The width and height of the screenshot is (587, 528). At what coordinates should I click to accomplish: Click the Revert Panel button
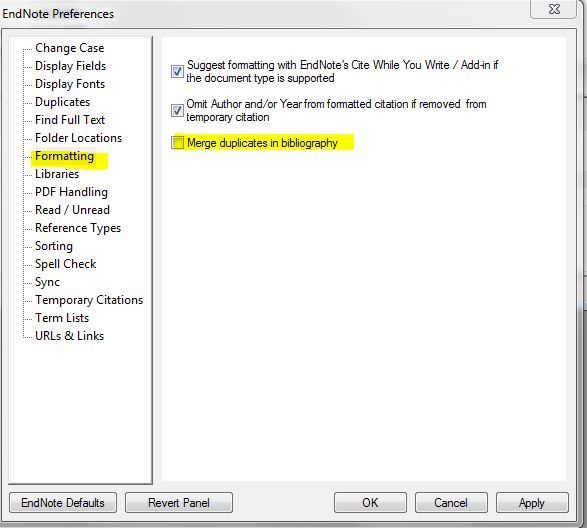tap(179, 503)
